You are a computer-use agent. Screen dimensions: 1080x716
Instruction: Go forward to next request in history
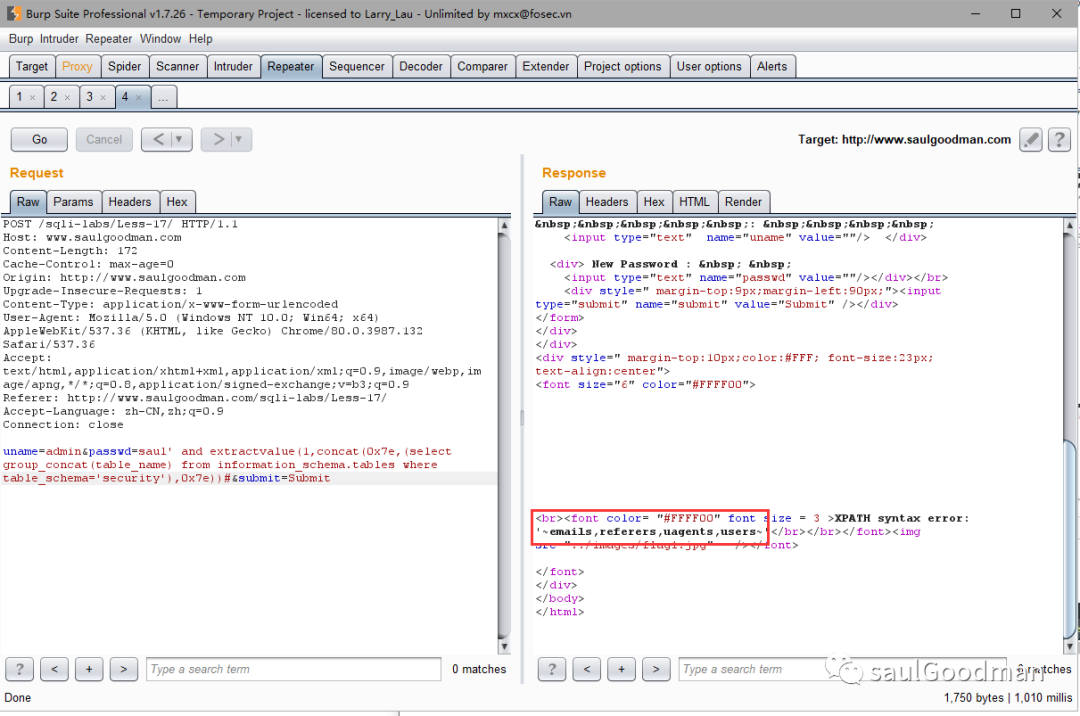coord(218,140)
